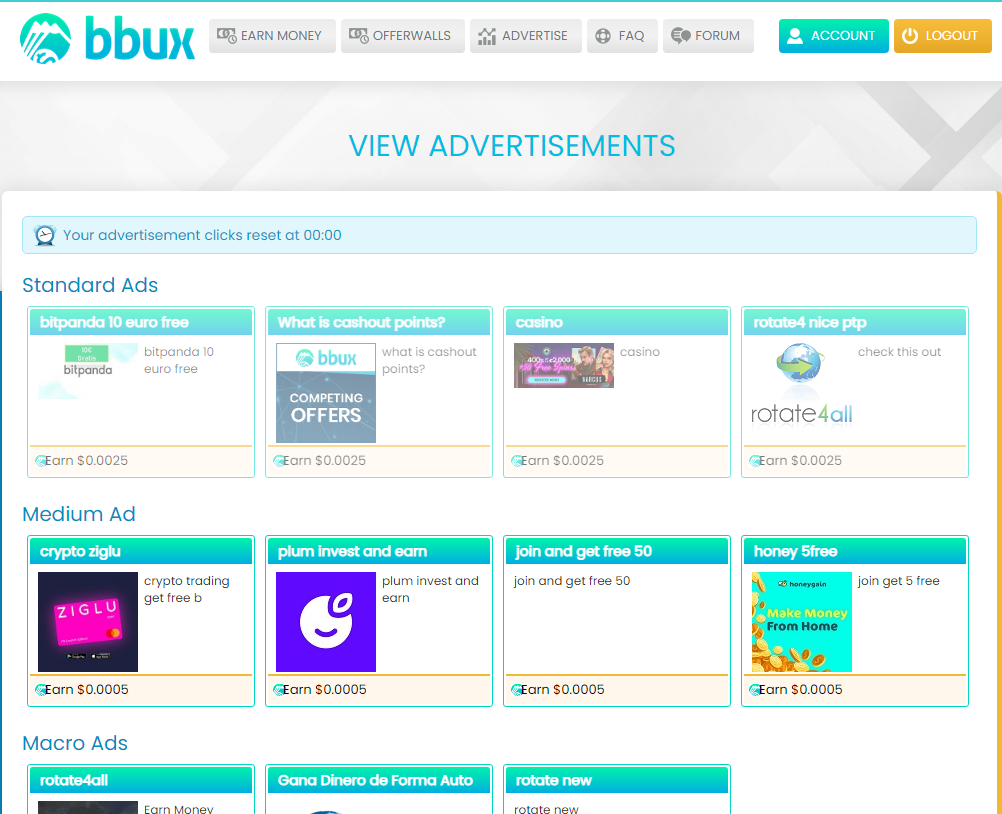Click 'check this out' ad description
This screenshot has width=1002, height=814.
pos(899,352)
